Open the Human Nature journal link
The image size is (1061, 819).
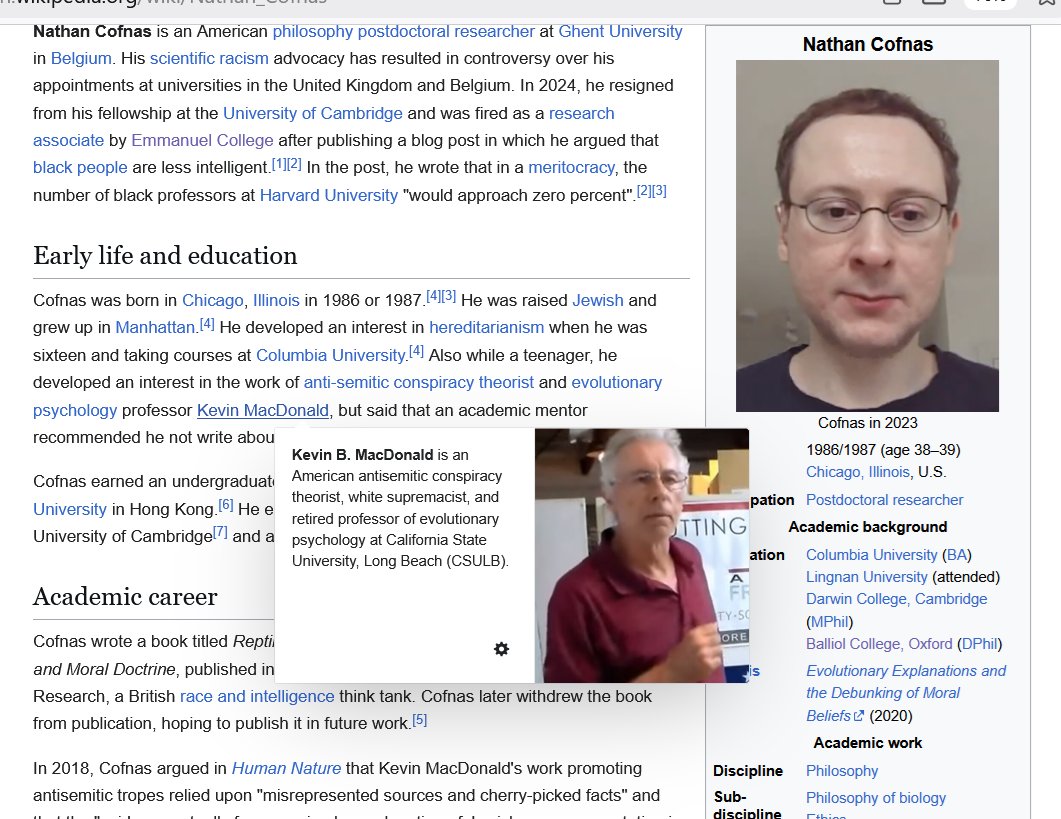pos(286,769)
